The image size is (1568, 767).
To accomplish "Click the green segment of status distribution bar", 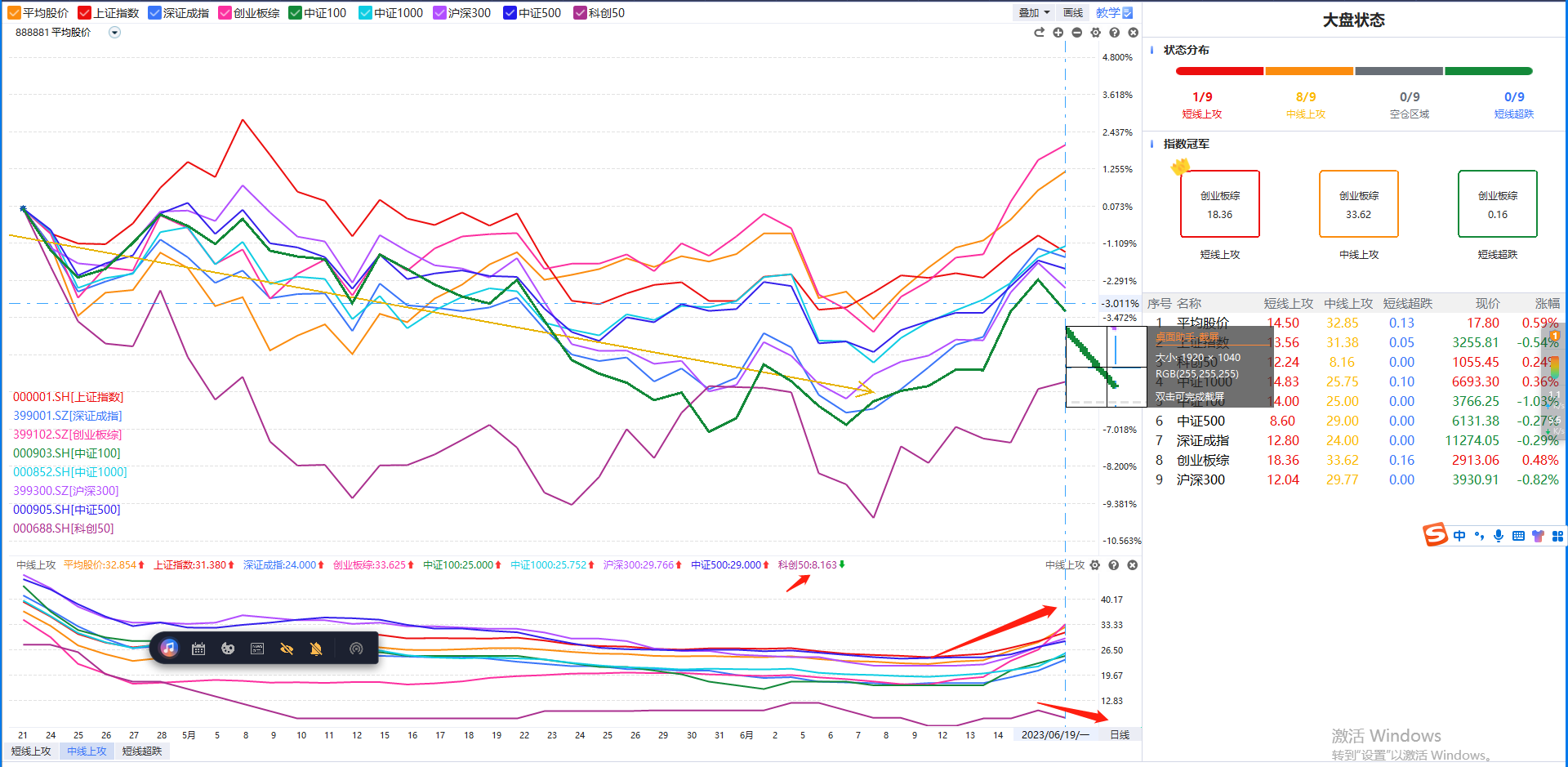I will [1489, 71].
